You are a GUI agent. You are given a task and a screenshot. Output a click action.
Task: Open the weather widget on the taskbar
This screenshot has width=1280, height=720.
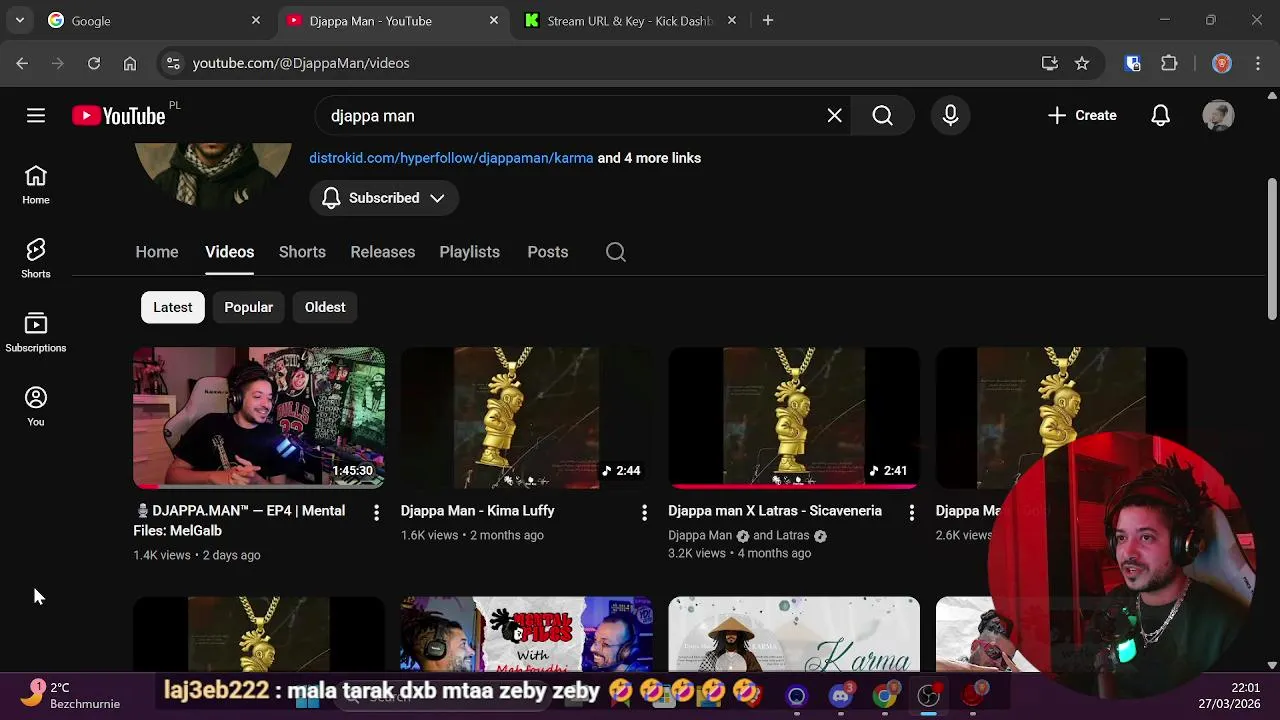click(70, 695)
